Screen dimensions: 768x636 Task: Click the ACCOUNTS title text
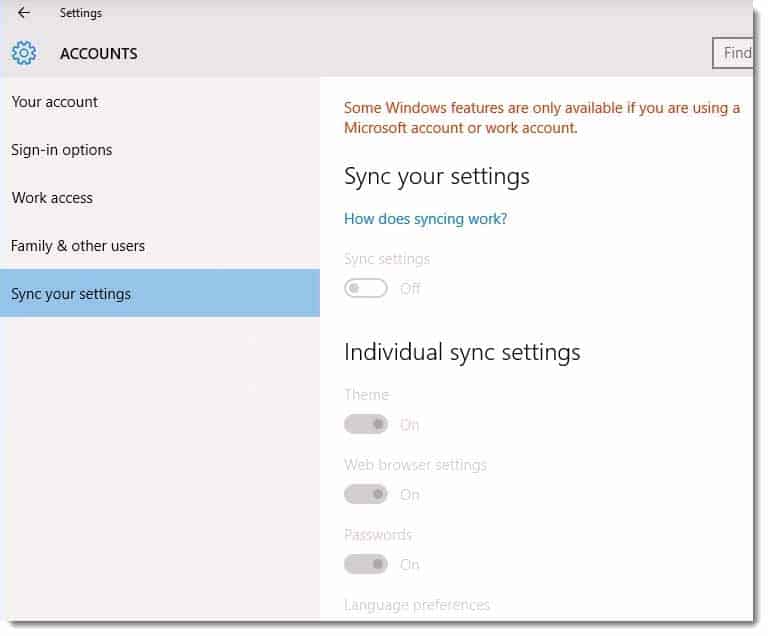tap(99, 53)
